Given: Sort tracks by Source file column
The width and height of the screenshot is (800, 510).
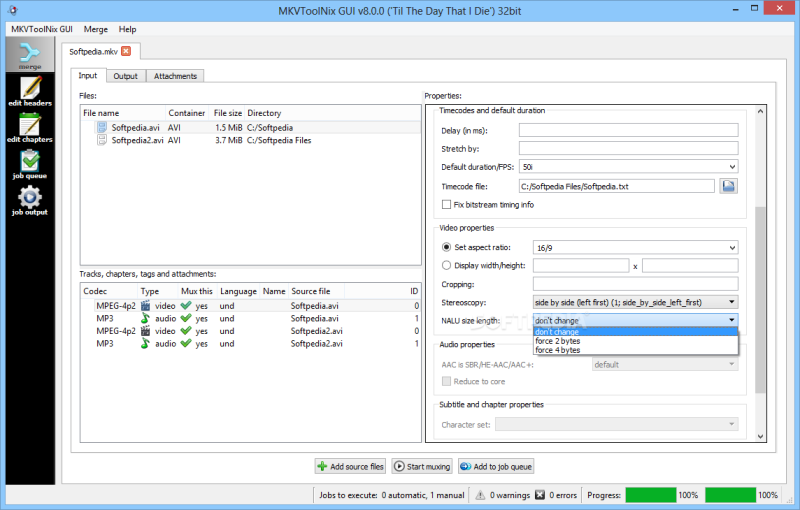Looking at the screenshot, I should point(316,291).
